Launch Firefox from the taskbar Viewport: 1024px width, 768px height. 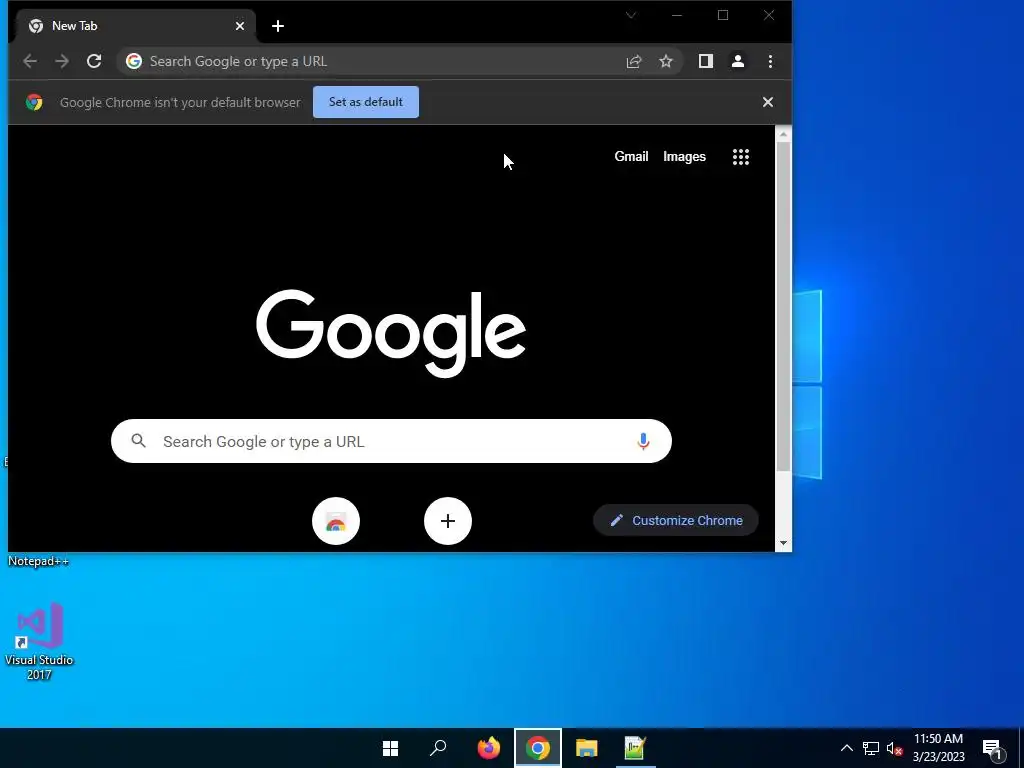[488, 748]
